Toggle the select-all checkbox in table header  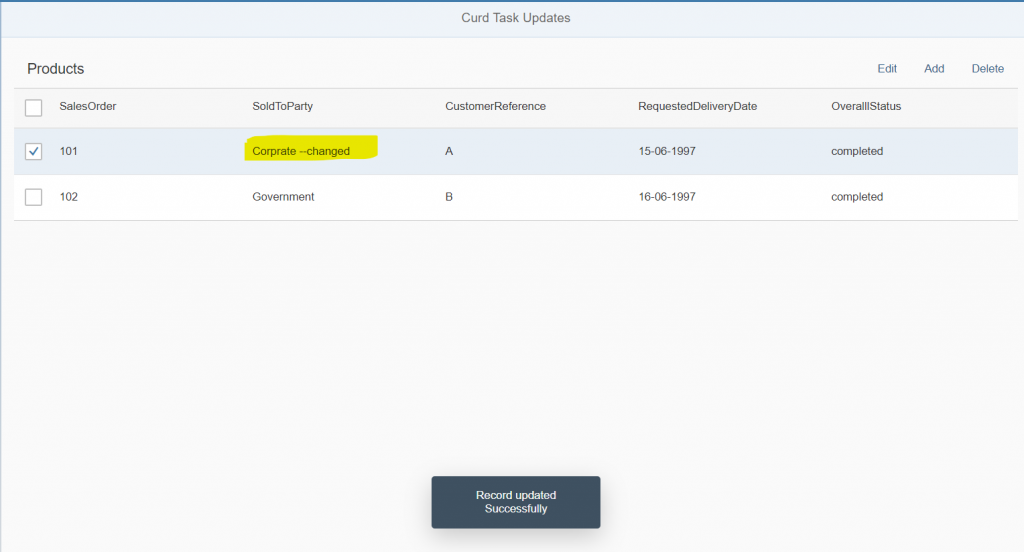[x=33, y=107]
